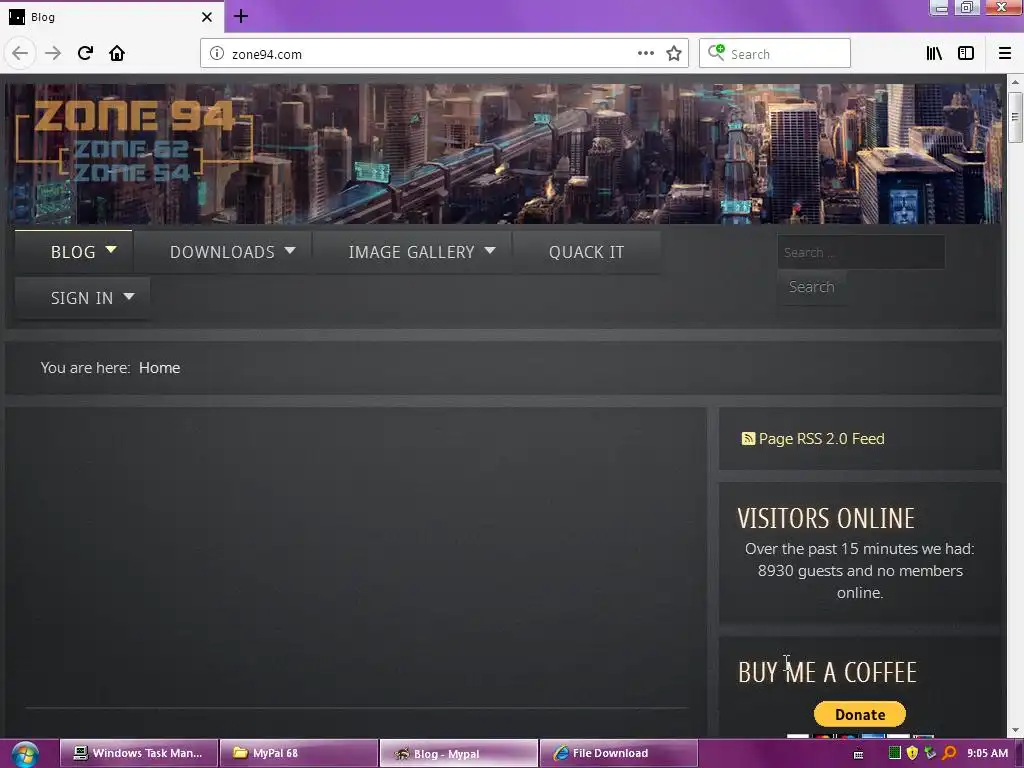This screenshot has height=768, width=1024.
Task: Go back with the browser back arrow
Action: 20,54
